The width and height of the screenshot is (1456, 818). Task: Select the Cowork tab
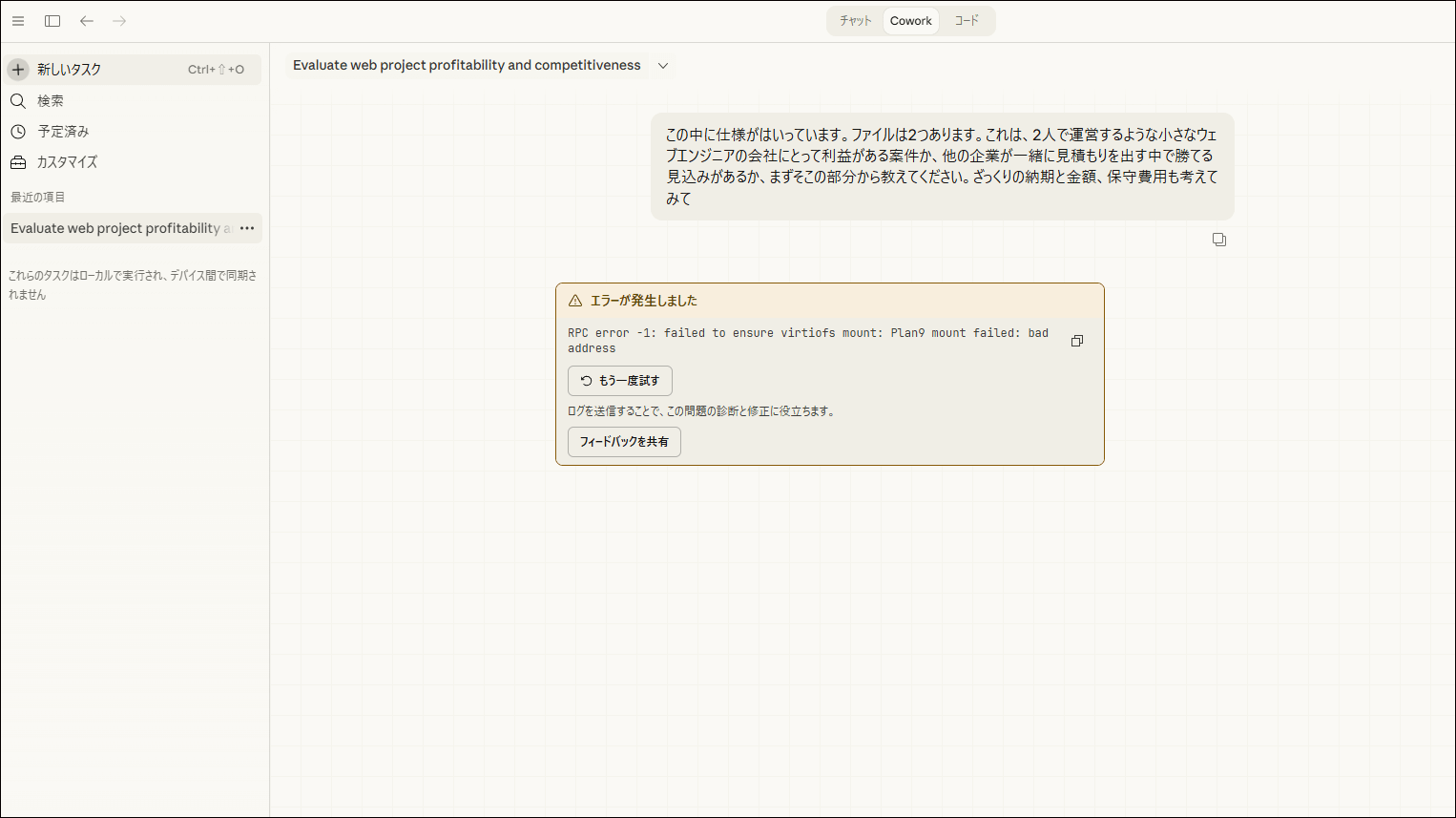(x=910, y=21)
